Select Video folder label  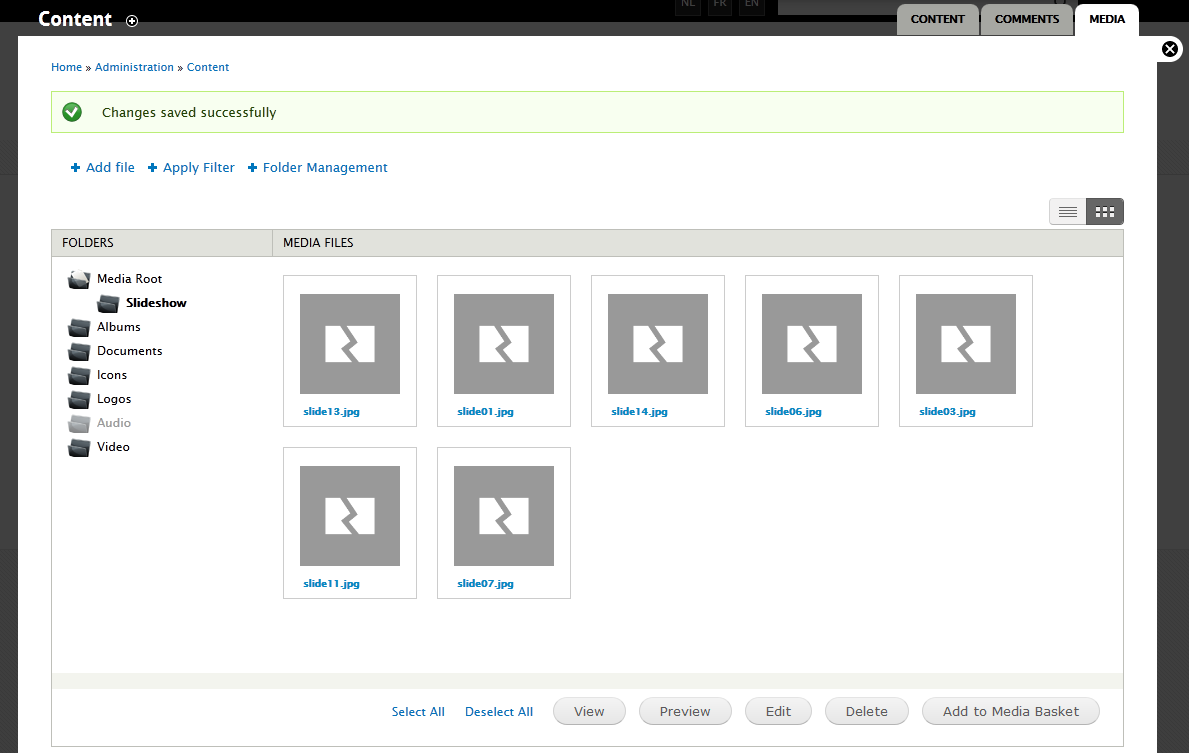pyautogui.click(x=113, y=447)
